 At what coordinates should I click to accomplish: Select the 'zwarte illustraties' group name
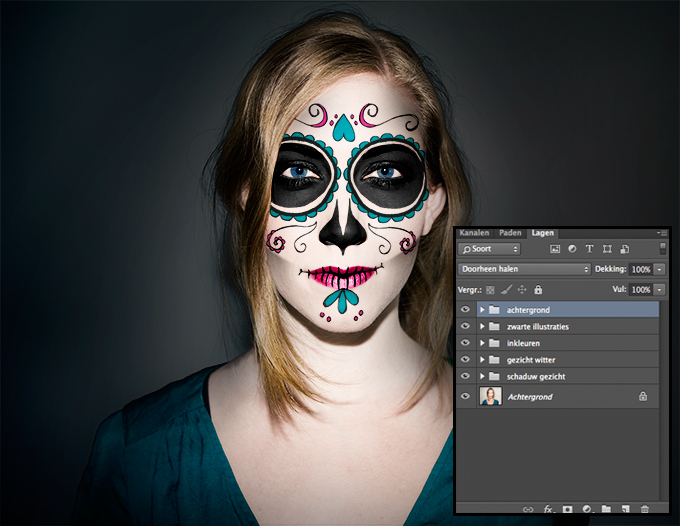click(x=538, y=327)
